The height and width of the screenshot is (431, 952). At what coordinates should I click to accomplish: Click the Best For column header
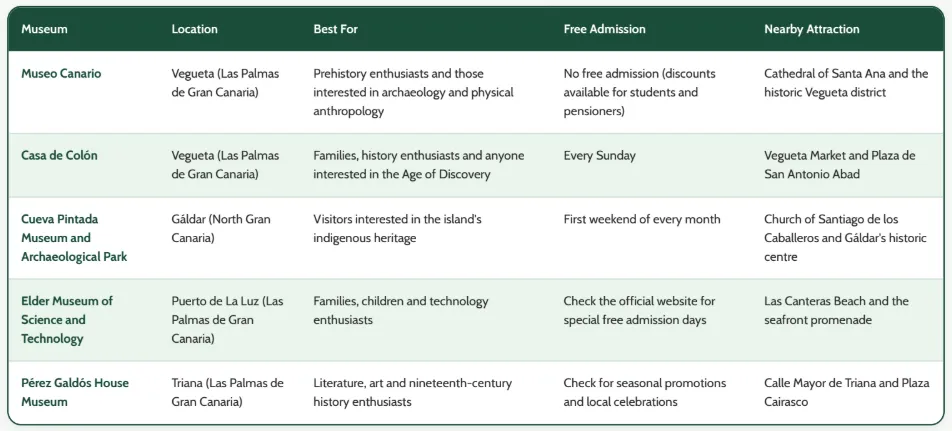pos(335,29)
